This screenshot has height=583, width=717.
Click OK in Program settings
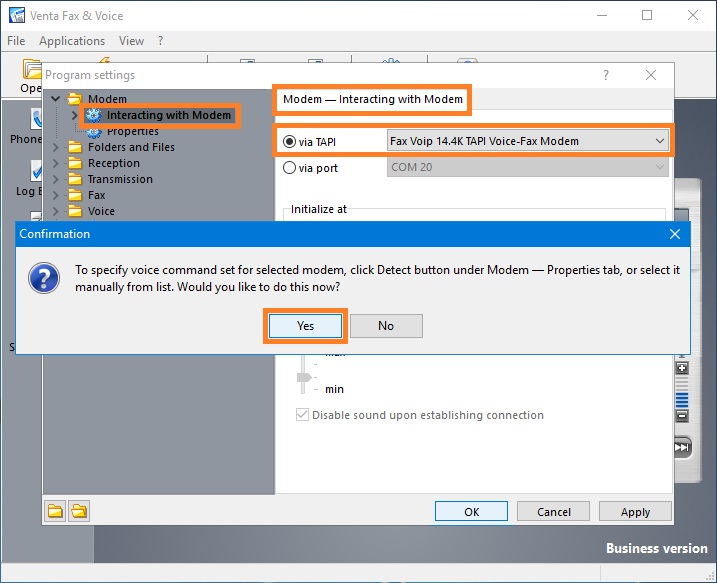click(x=471, y=512)
